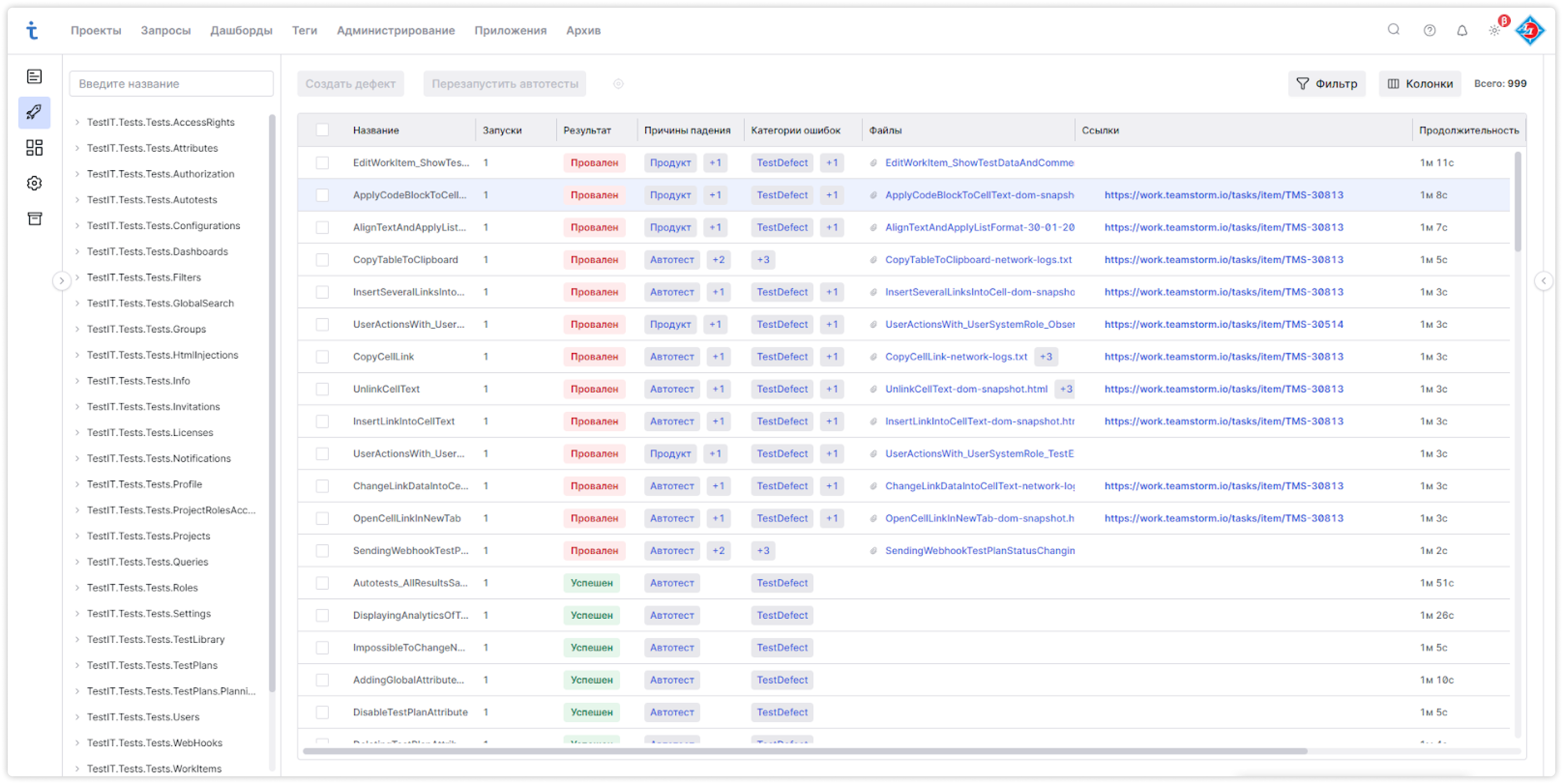
Task: Click the sun theme icon with badge
Action: click(1494, 30)
